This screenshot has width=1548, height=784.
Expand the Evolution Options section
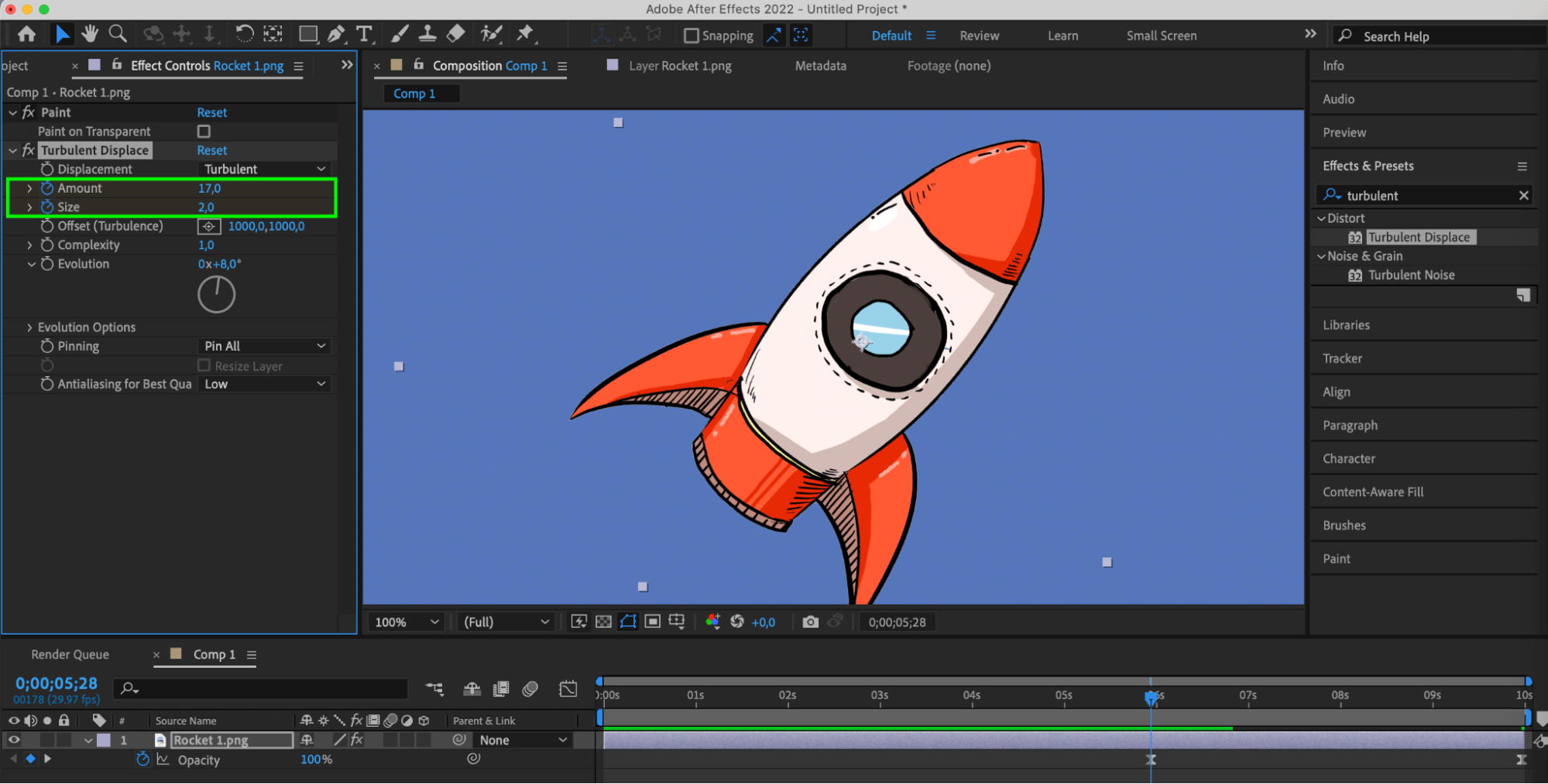(x=29, y=327)
